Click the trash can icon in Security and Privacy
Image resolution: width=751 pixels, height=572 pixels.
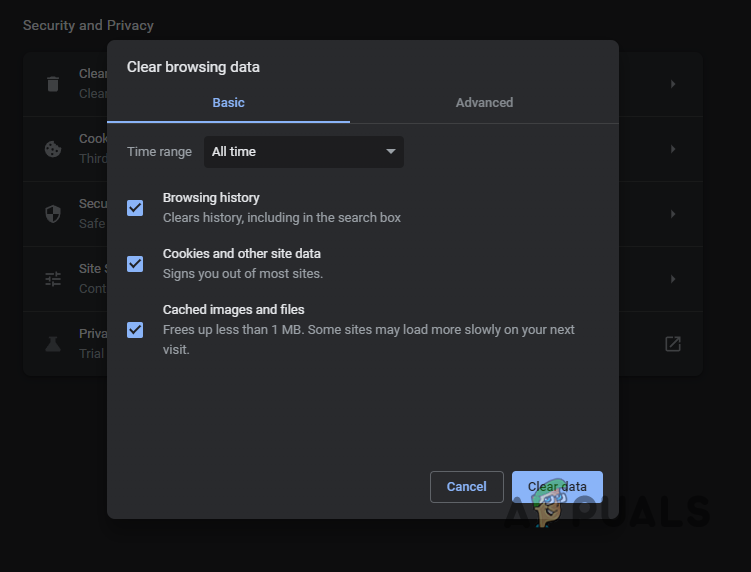click(53, 84)
